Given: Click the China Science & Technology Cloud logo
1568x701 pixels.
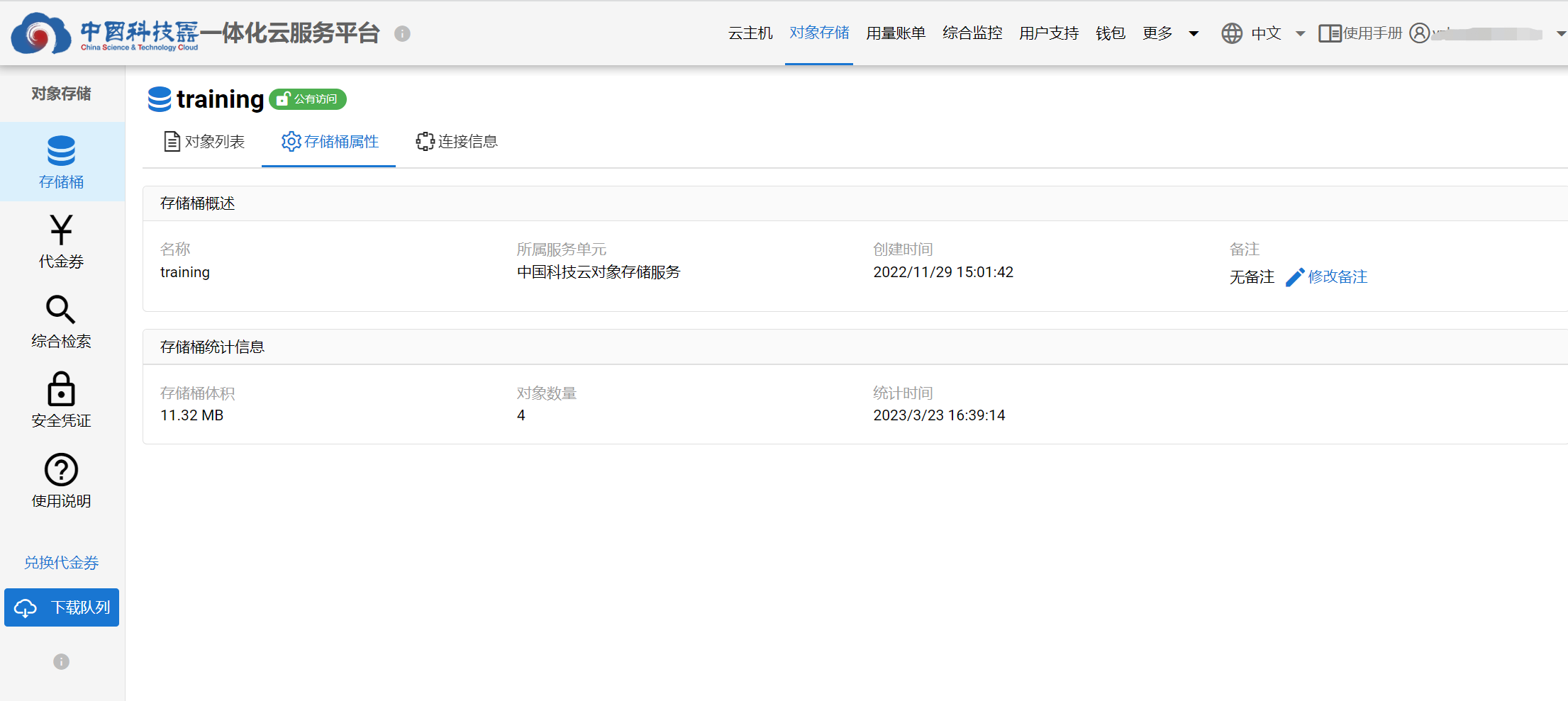Looking at the screenshot, I should (105, 33).
